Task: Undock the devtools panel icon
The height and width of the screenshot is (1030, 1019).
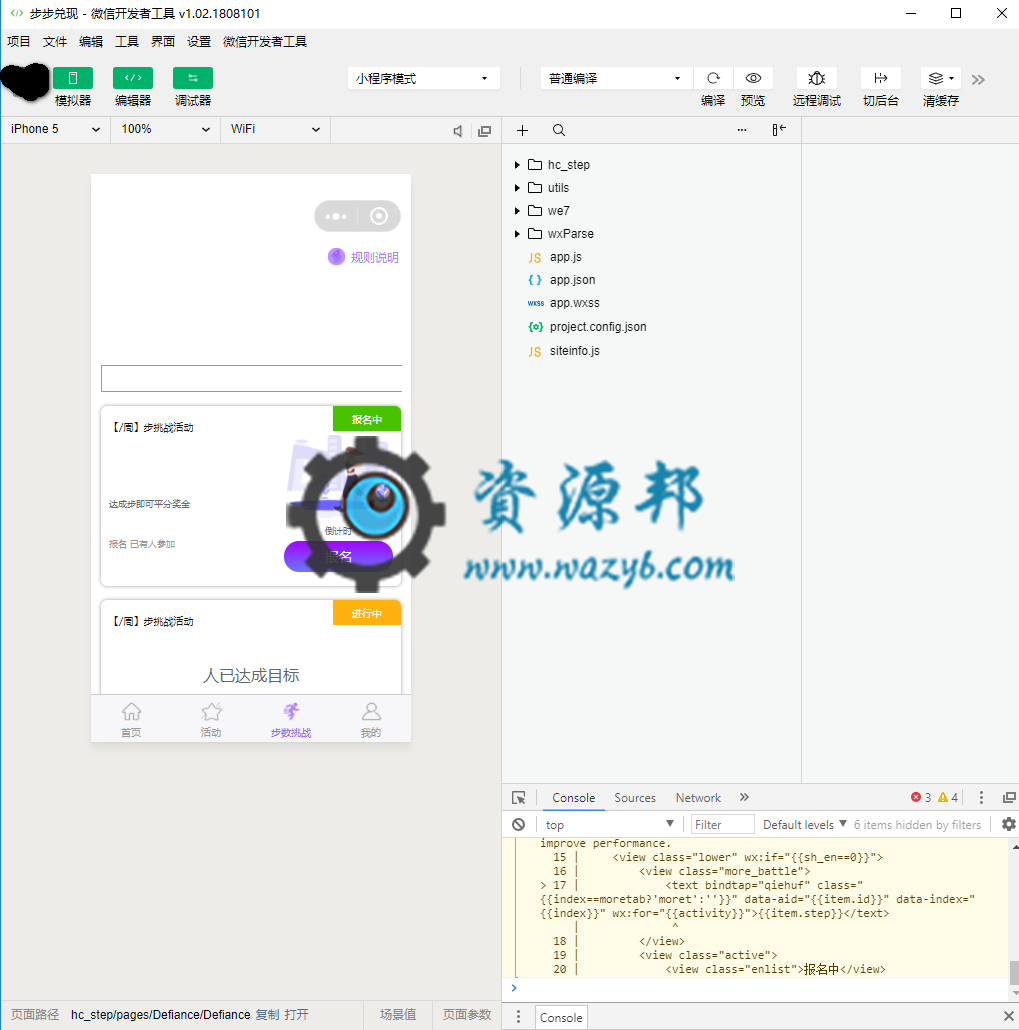Action: [x=1009, y=797]
